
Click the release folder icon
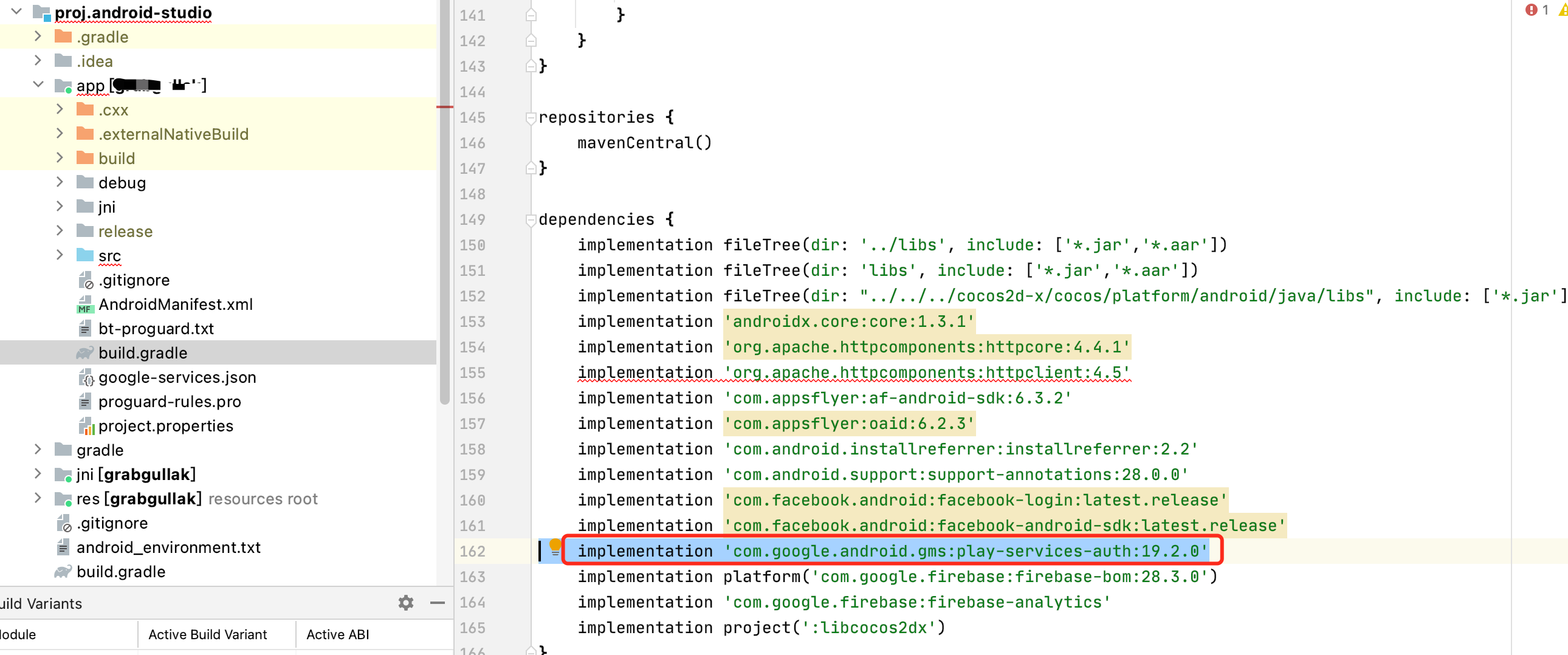tap(85, 231)
